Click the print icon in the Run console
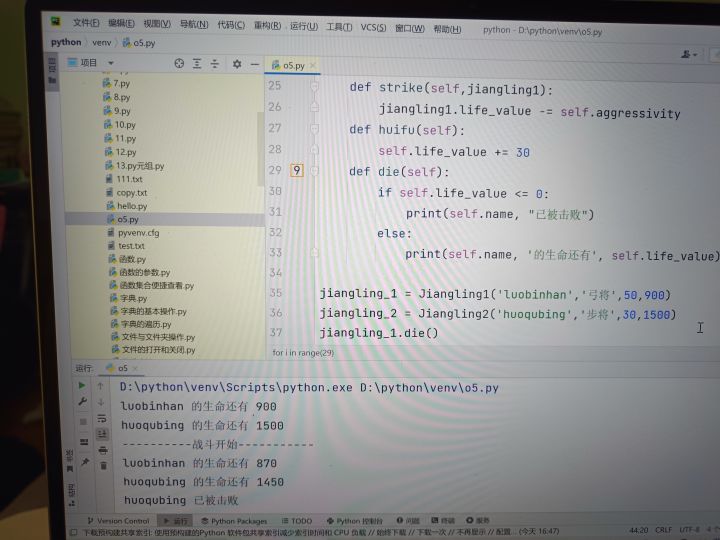 (102, 450)
